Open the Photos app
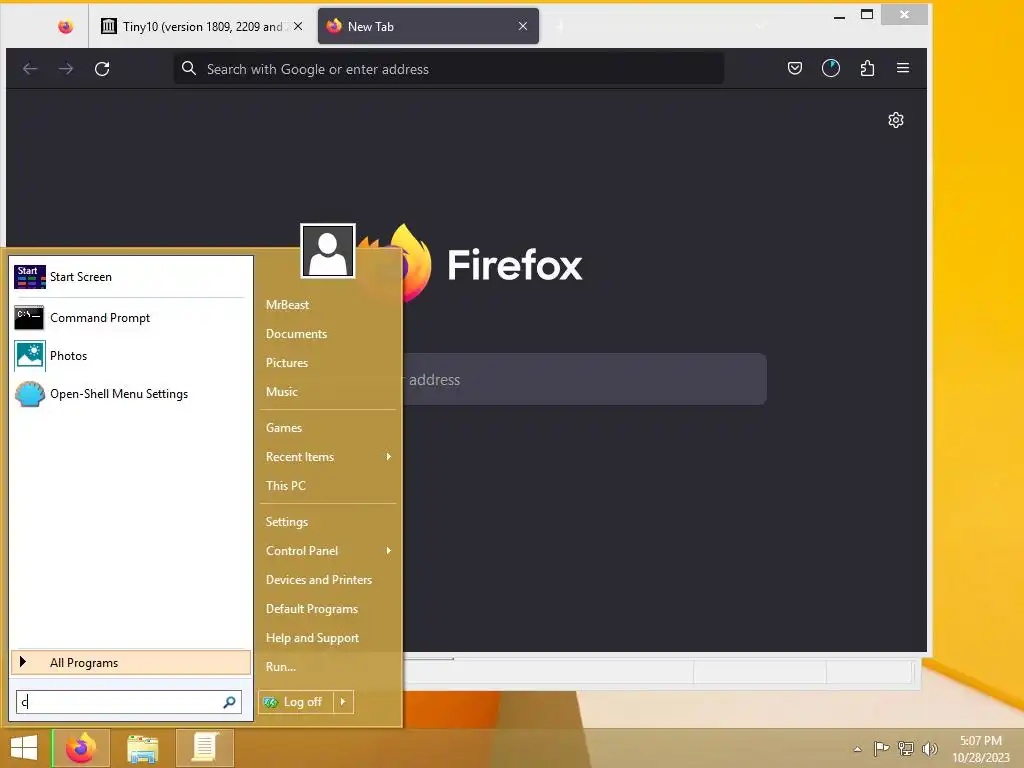The image size is (1024, 768). pyautogui.click(x=131, y=356)
